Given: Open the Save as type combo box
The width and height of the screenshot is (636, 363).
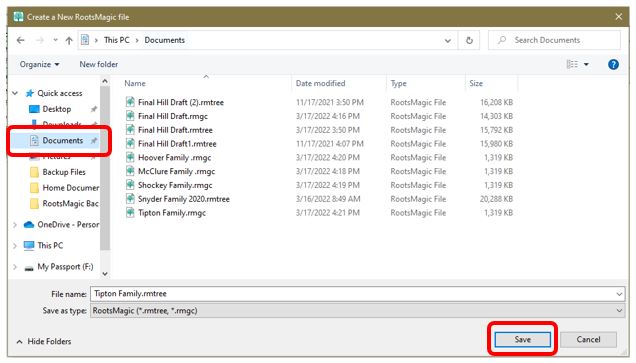Looking at the screenshot, I should point(357,311).
